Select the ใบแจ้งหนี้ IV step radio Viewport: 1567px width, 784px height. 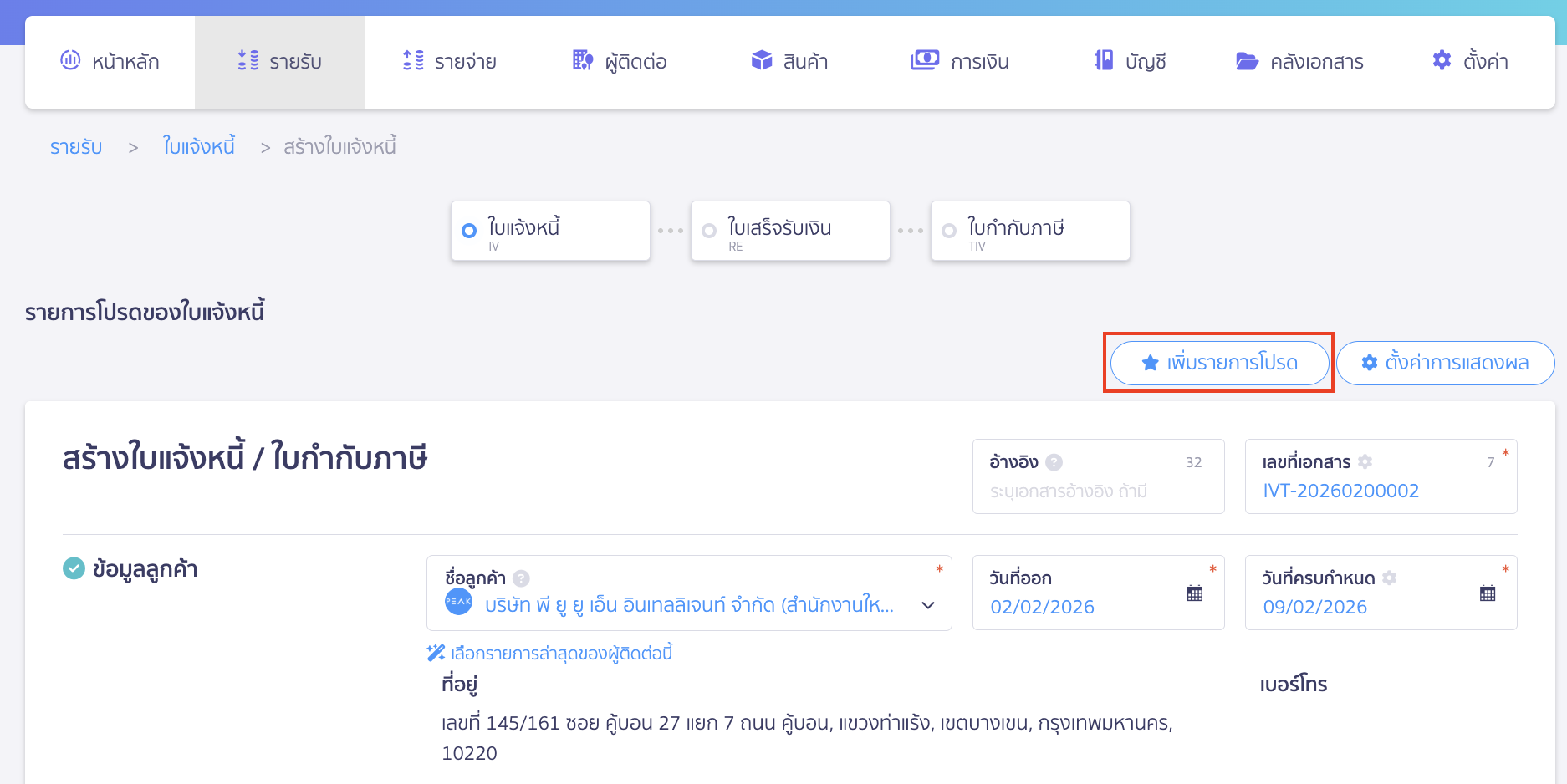469,231
